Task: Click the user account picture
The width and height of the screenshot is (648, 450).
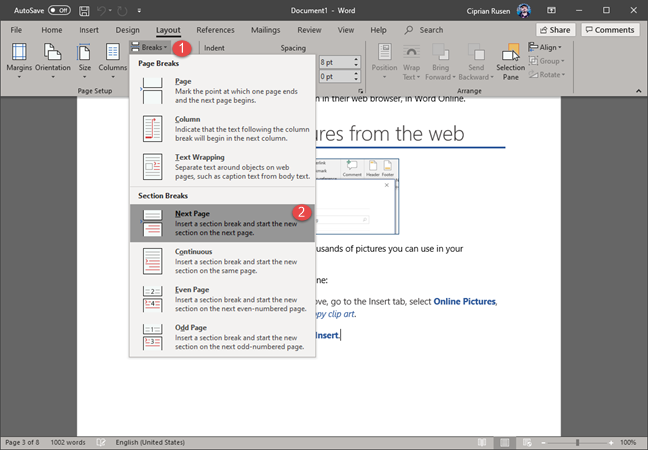Action: pyautogui.click(x=524, y=11)
